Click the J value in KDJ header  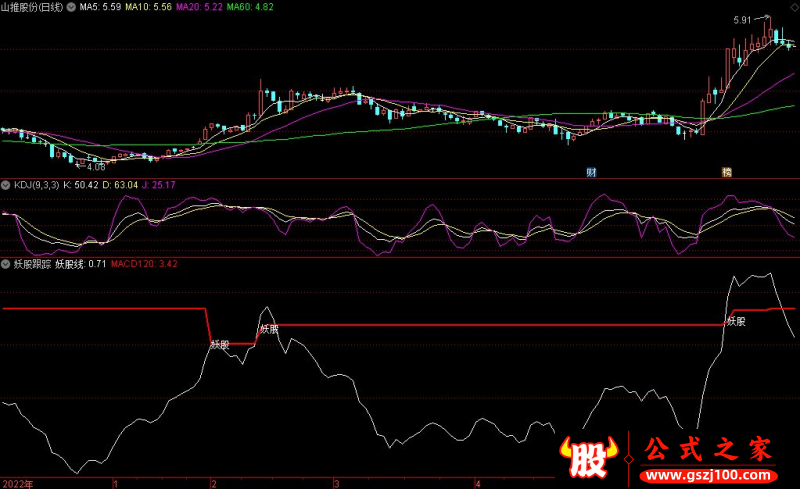[x=158, y=185]
